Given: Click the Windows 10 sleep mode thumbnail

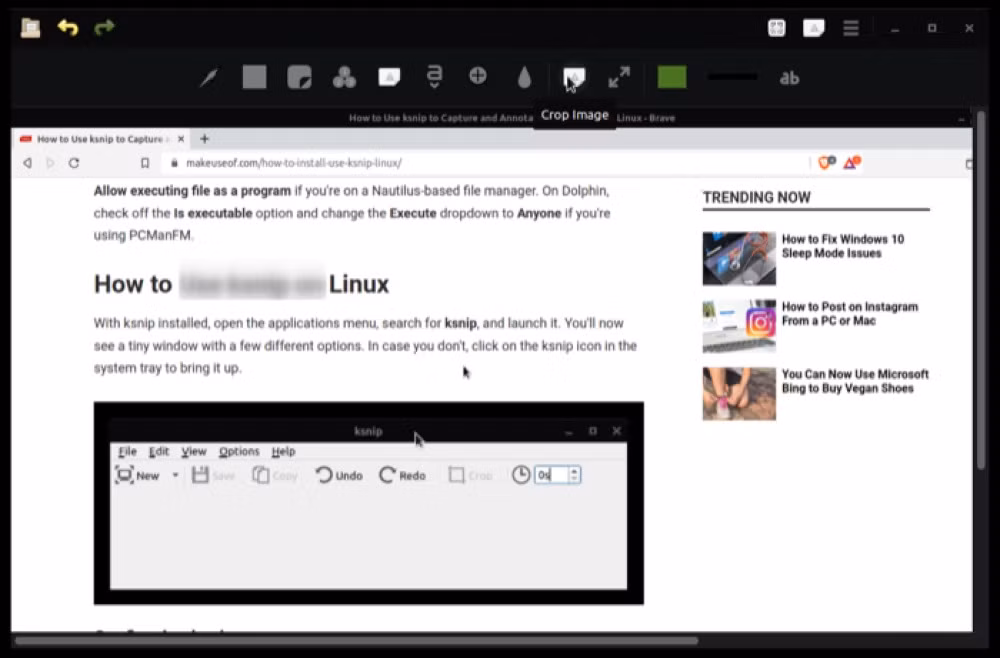Looking at the screenshot, I should click(x=739, y=258).
